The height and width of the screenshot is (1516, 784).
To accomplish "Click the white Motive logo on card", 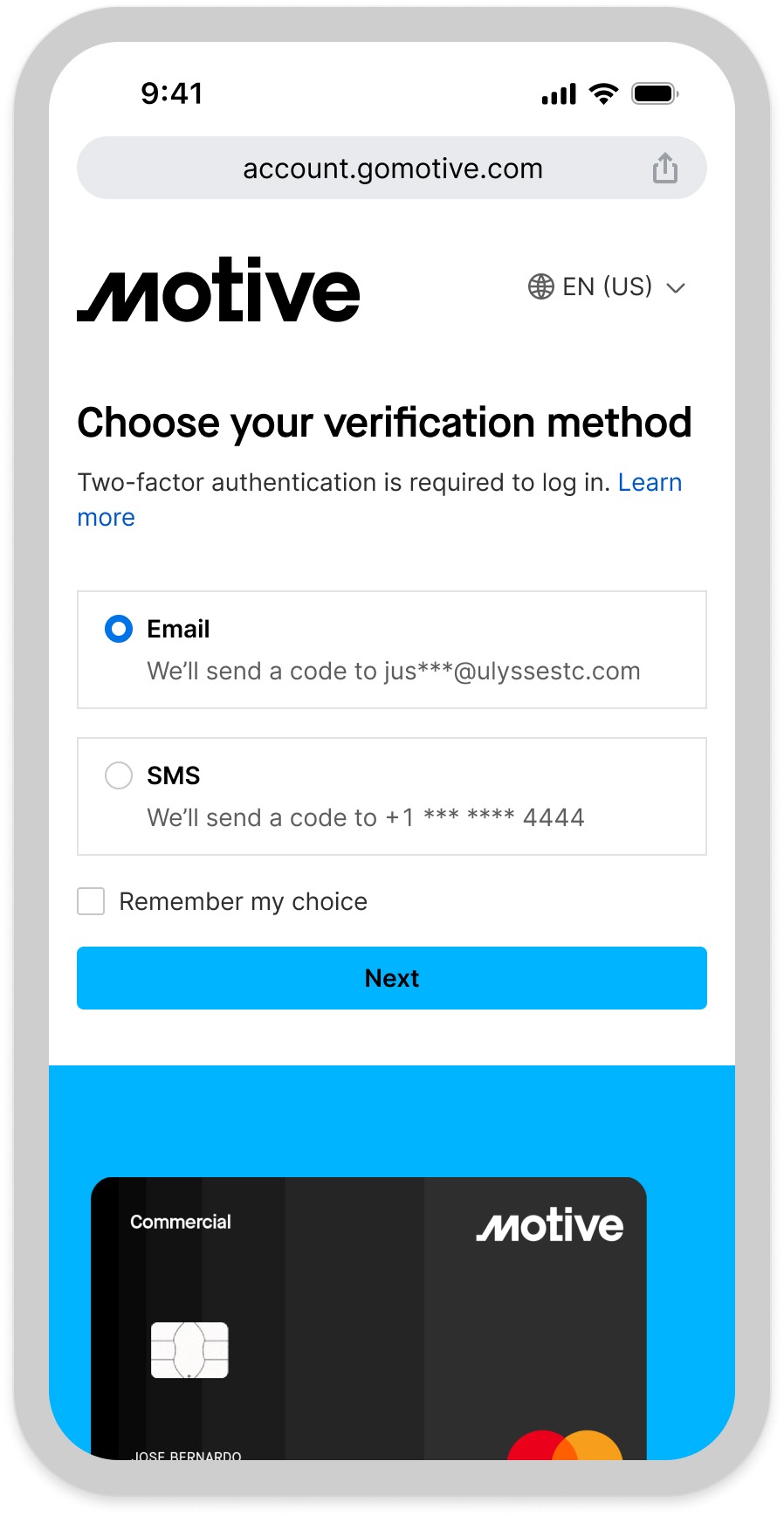I will (x=550, y=1226).
